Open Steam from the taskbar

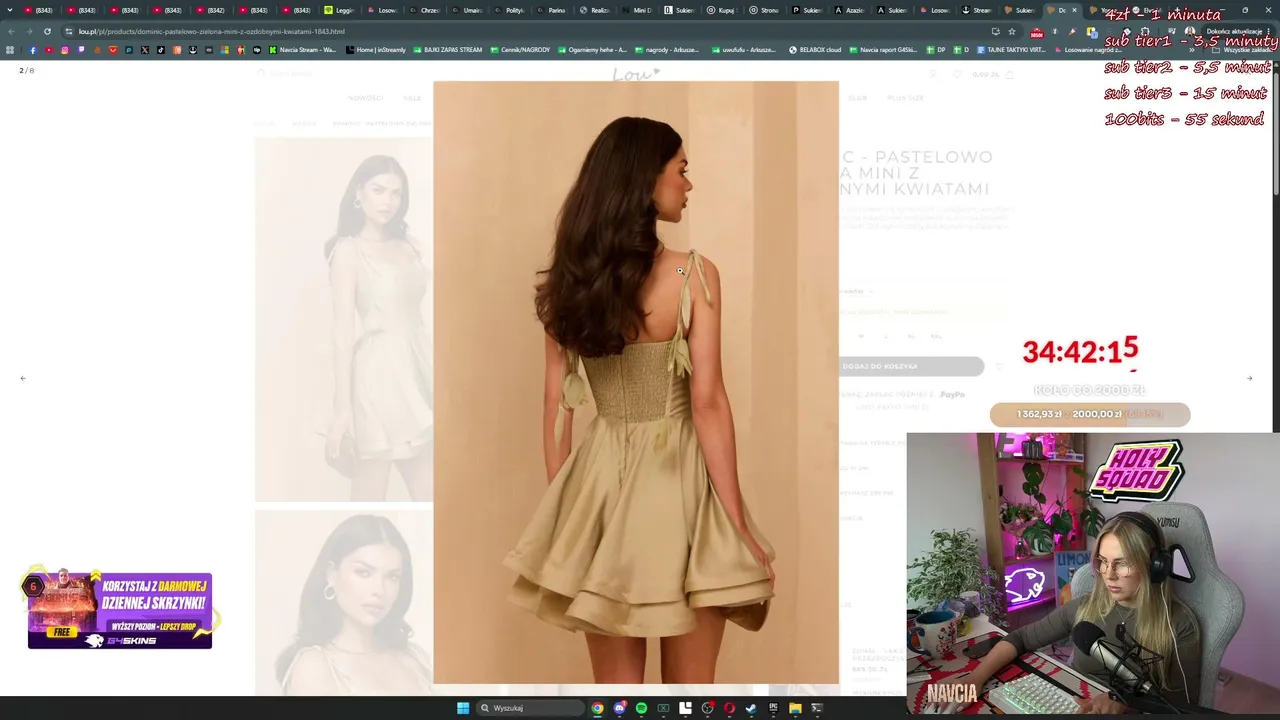[751, 708]
